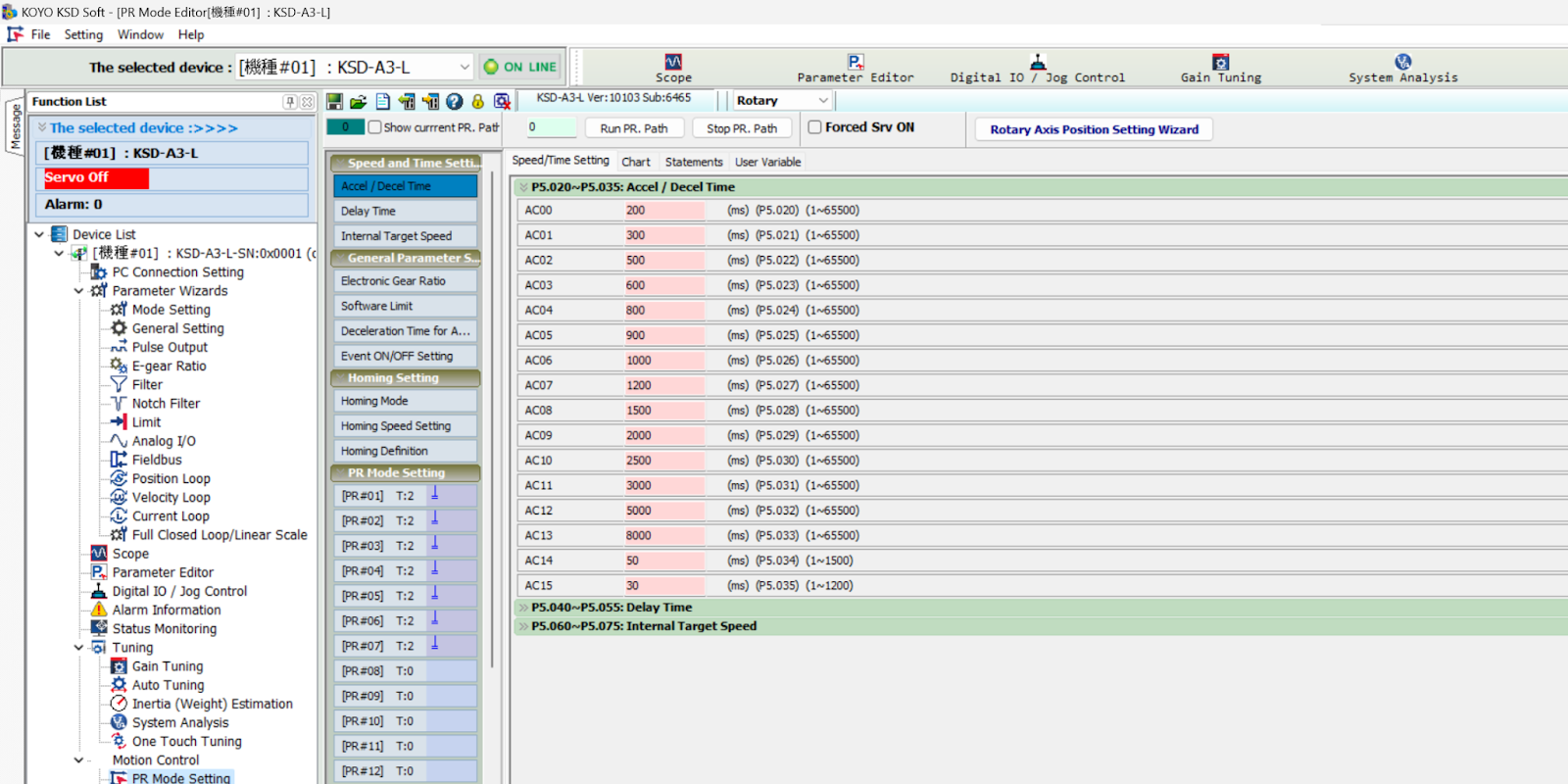Toggle Show current PR. Path checkbox
Screen dimensions: 1568x784
pos(374,127)
